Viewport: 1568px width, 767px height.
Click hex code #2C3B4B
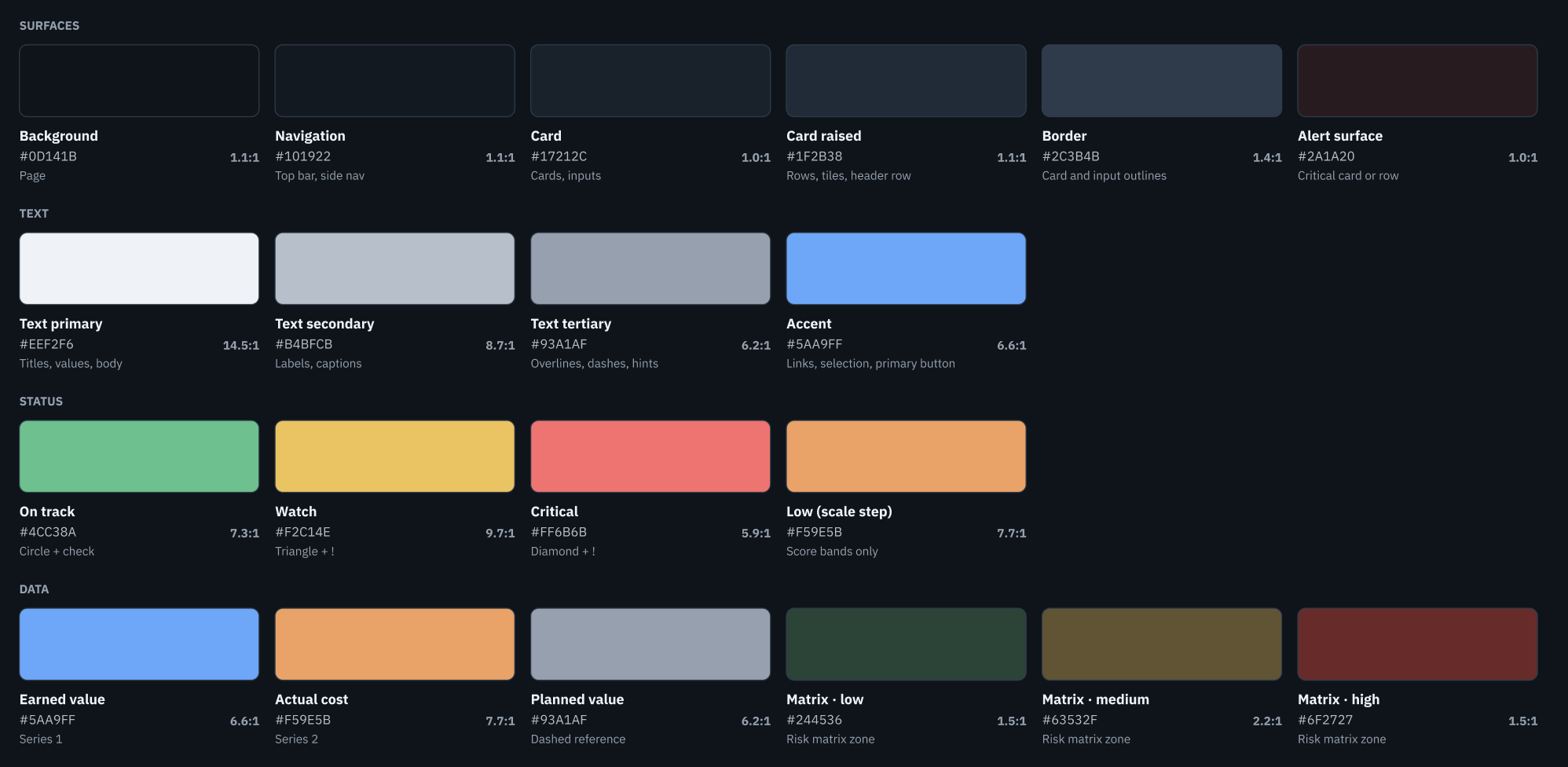(1071, 156)
